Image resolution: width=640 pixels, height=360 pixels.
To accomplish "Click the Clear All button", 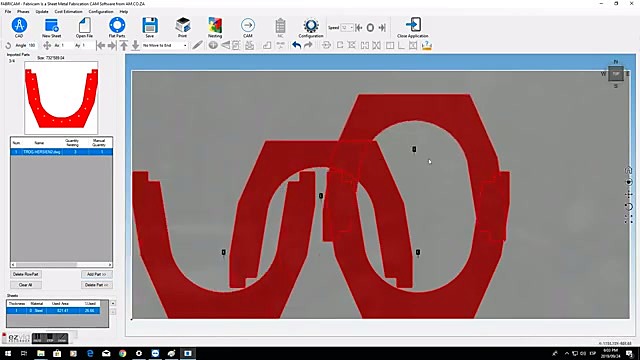I will click(26, 285).
